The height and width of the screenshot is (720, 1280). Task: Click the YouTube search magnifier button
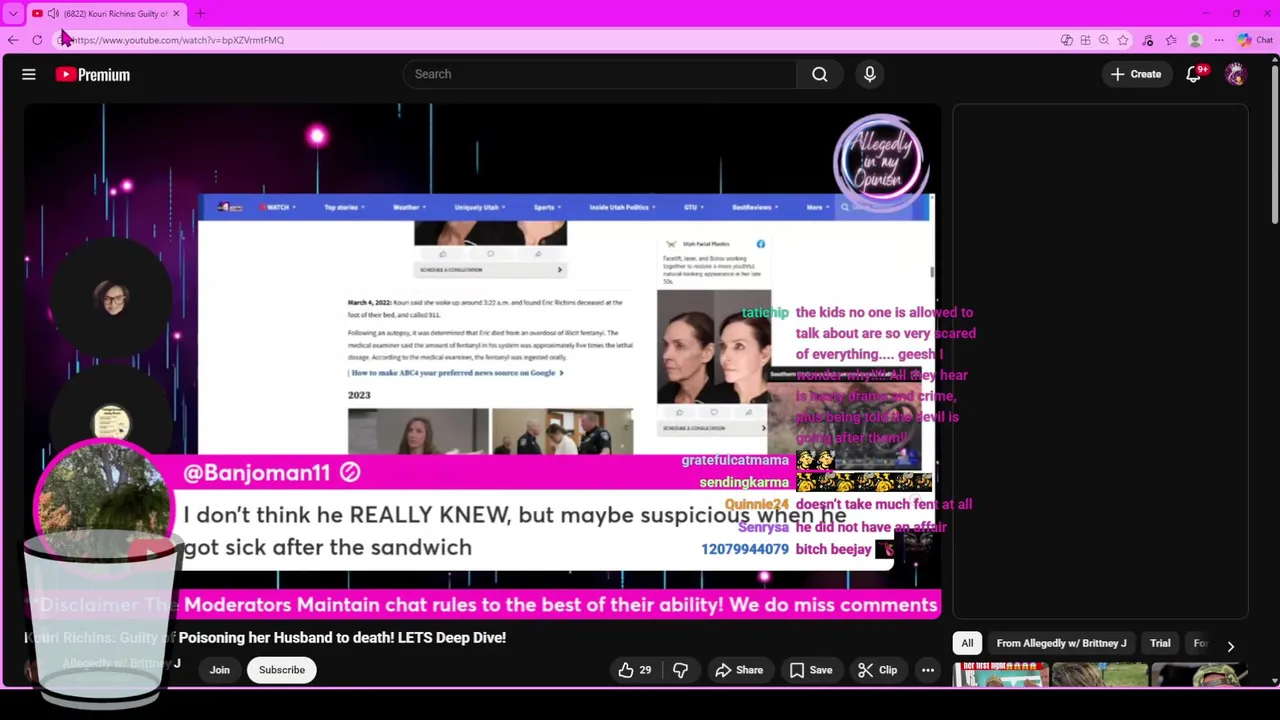pyautogui.click(x=819, y=74)
